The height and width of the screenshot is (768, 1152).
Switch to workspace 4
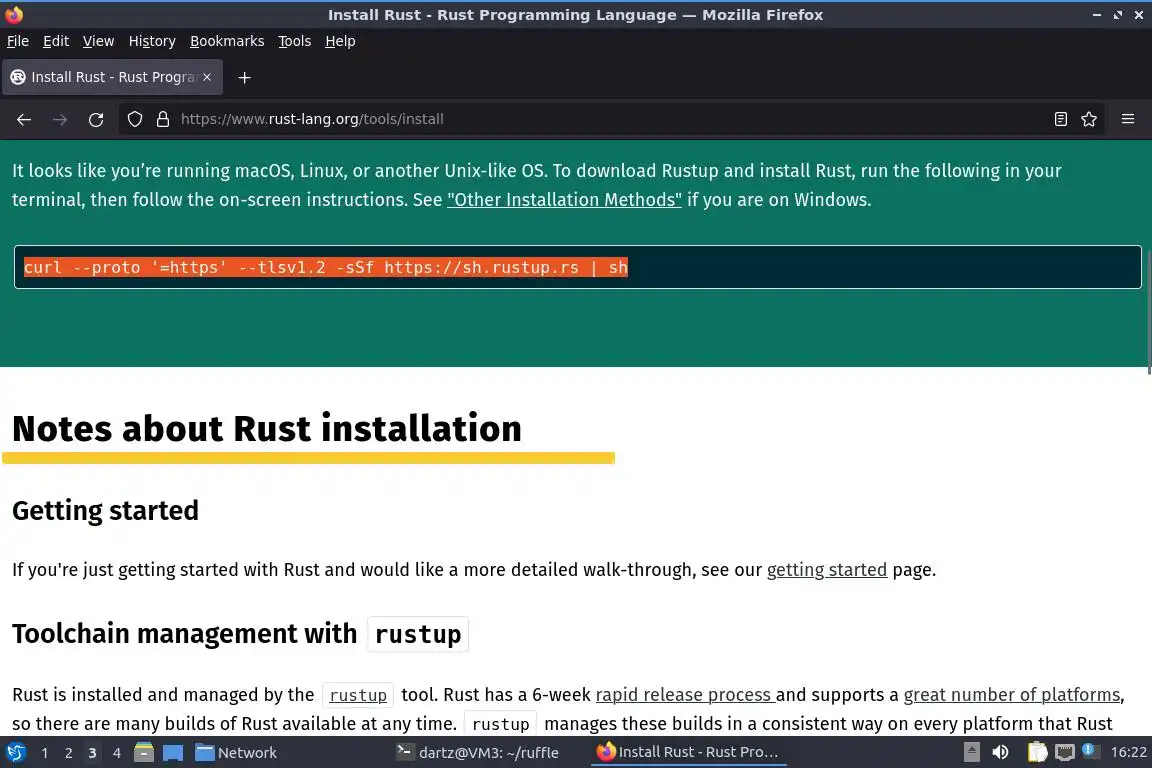tap(117, 753)
